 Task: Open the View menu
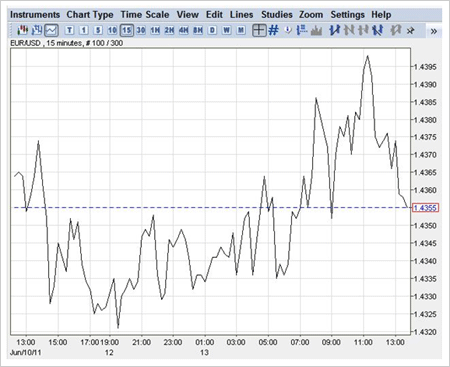(188, 15)
